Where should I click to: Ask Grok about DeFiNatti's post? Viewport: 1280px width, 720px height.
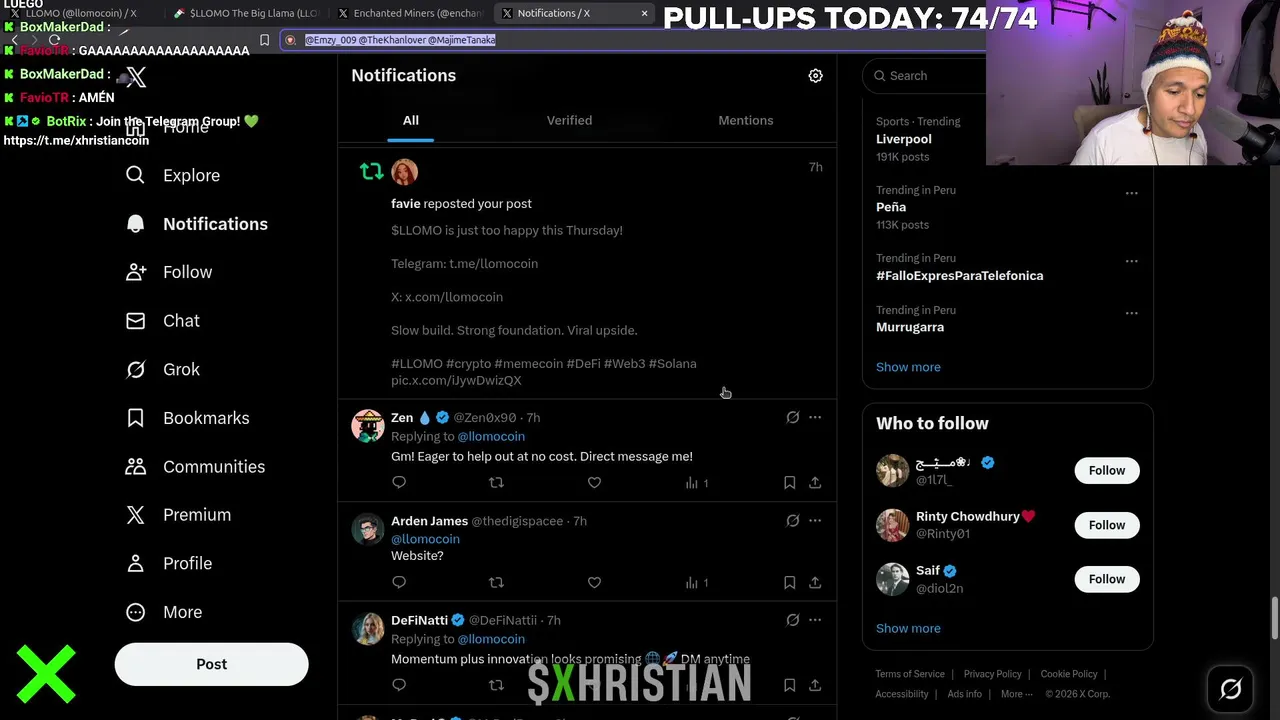point(792,620)
